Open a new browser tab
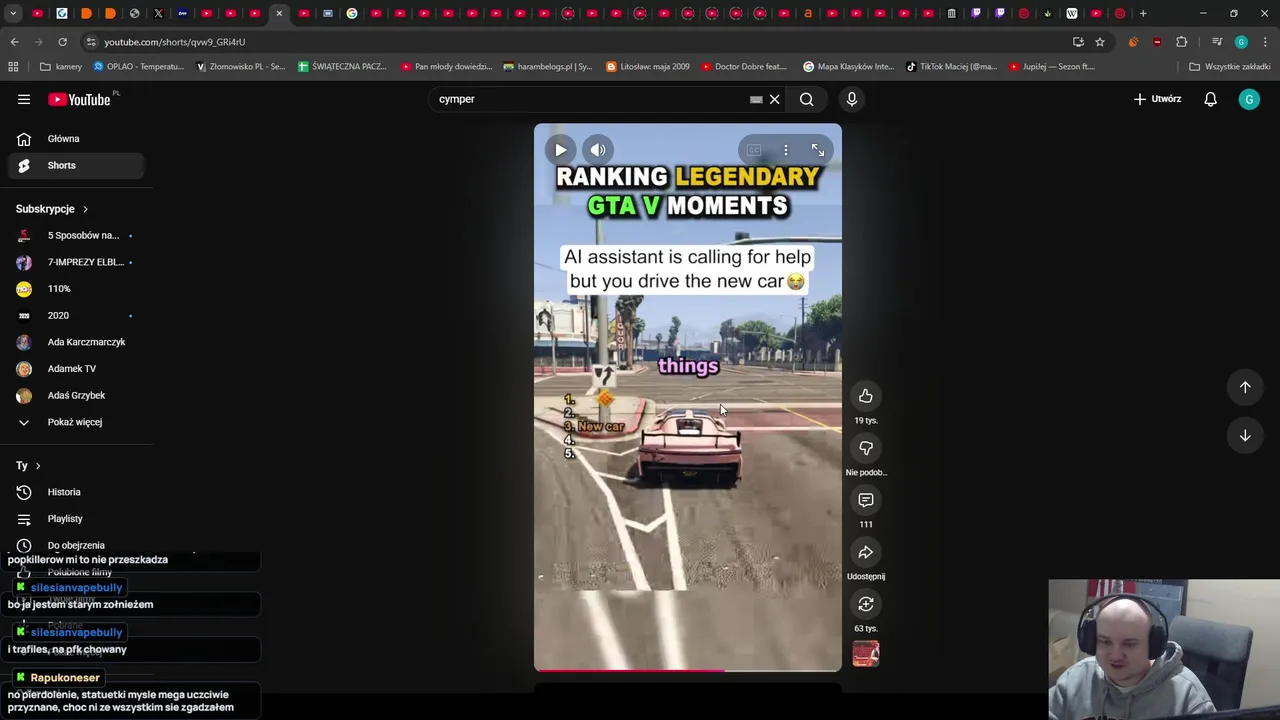The height and width of the screenshot is (720, 1280). (1143, 13)
